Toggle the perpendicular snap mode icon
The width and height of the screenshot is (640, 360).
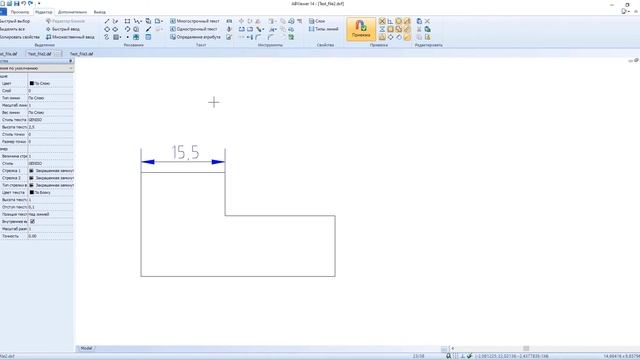click(390, 21)
